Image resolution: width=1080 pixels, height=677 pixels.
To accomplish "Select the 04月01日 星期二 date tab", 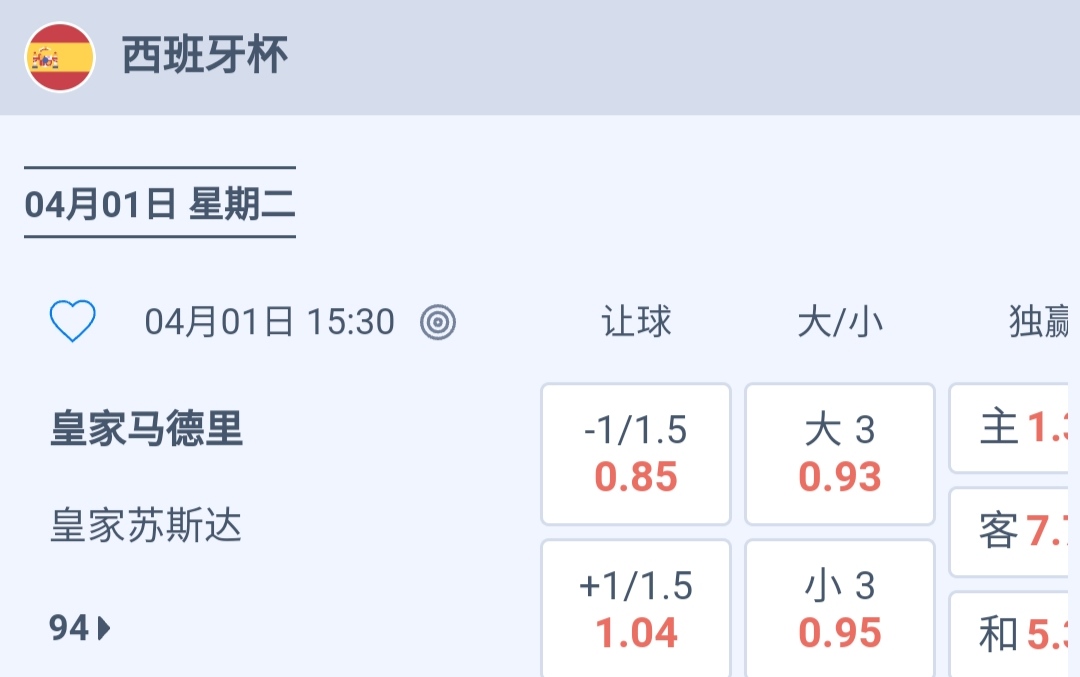I will pyautogui.click(x=160, y=204).
